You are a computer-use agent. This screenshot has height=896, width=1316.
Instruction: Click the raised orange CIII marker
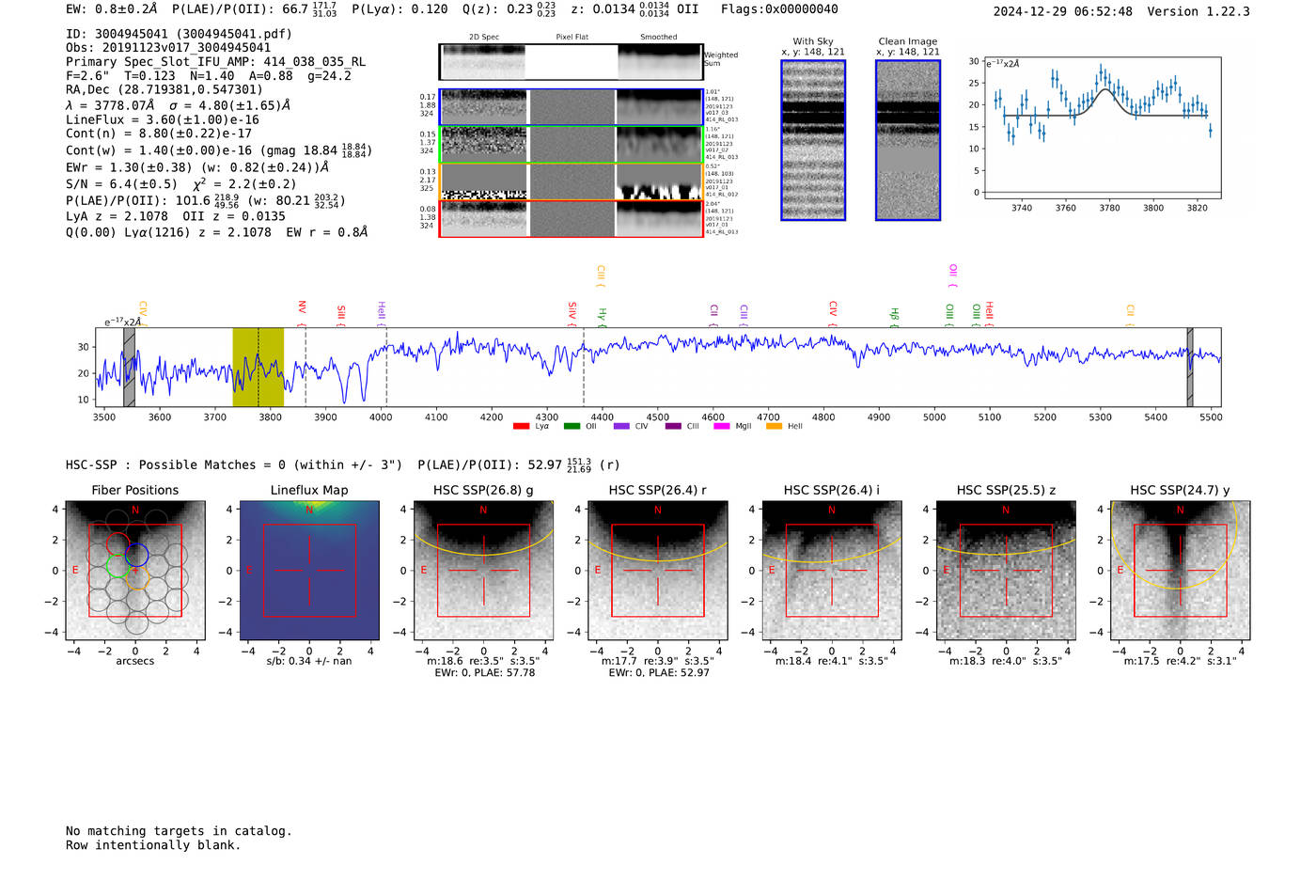click(x=601, y=276)
